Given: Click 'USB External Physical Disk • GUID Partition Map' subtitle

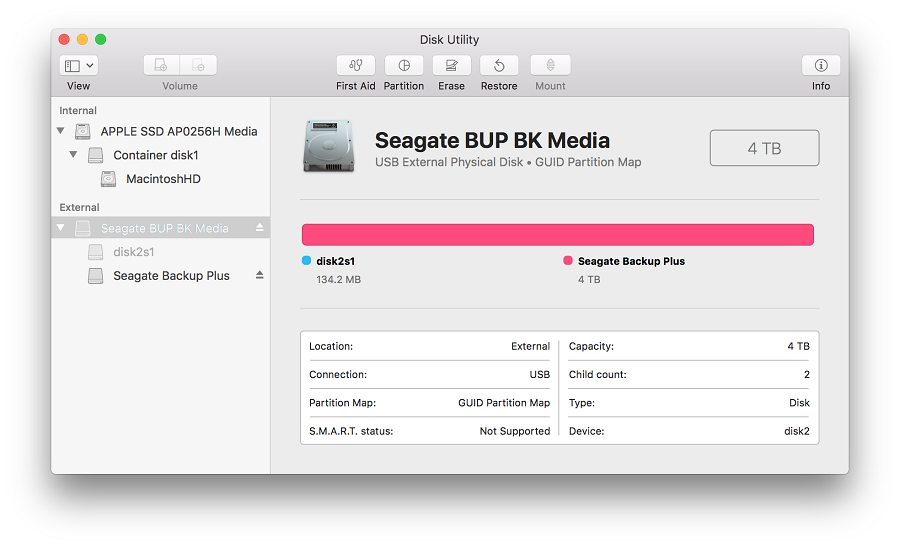Looking at the screenshot, I should (x=508, y=162).
